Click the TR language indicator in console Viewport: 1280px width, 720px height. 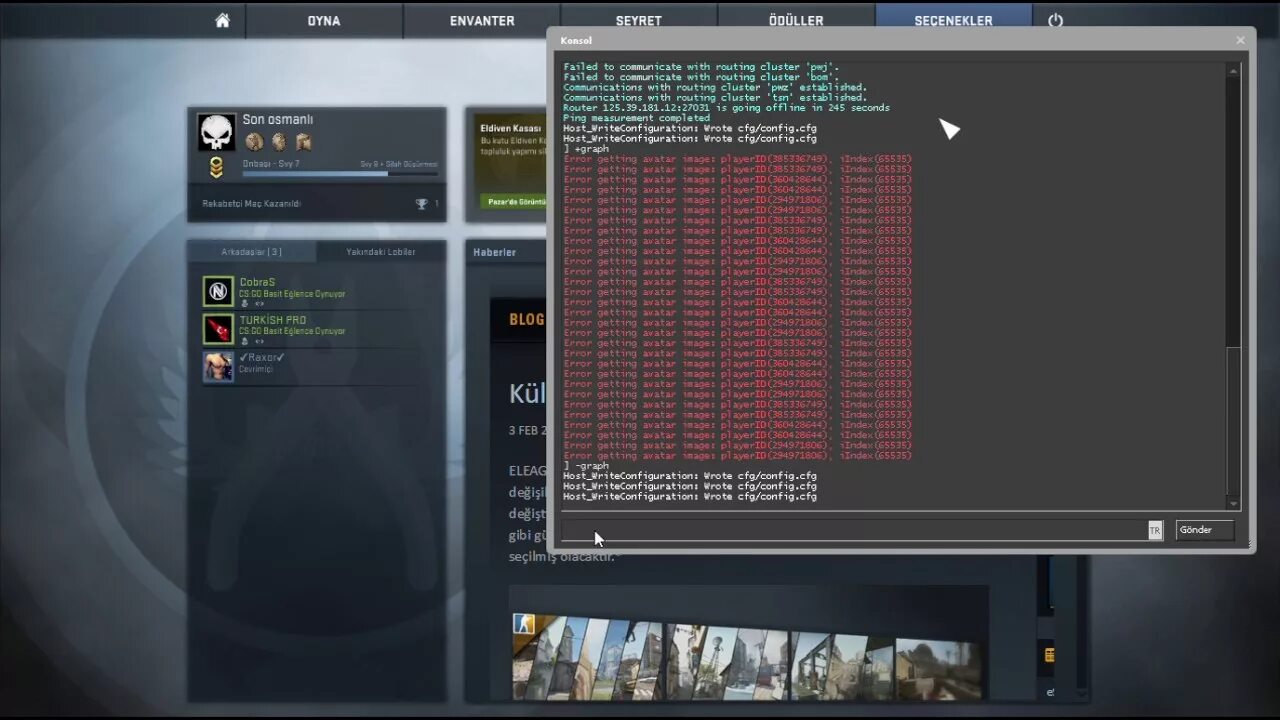(x=1155, y=531)
